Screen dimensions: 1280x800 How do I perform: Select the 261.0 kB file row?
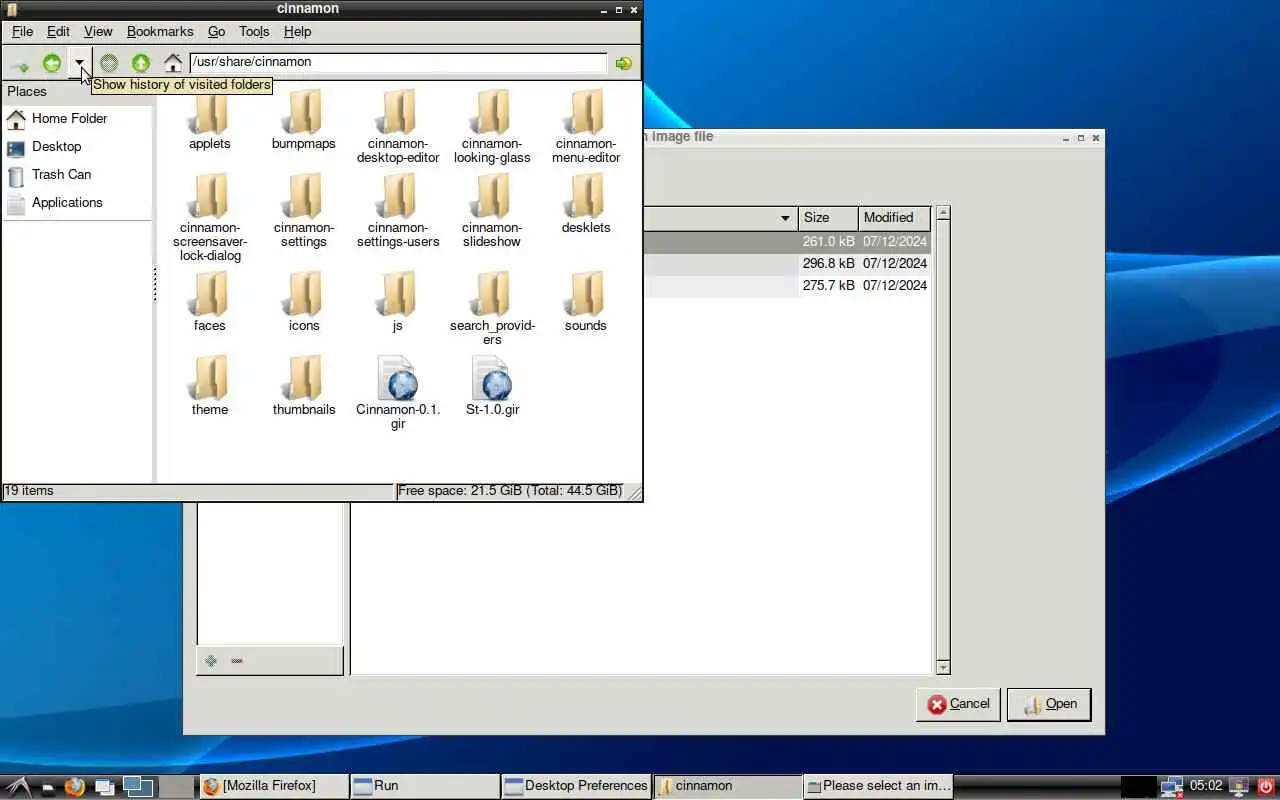coord(787,242)
